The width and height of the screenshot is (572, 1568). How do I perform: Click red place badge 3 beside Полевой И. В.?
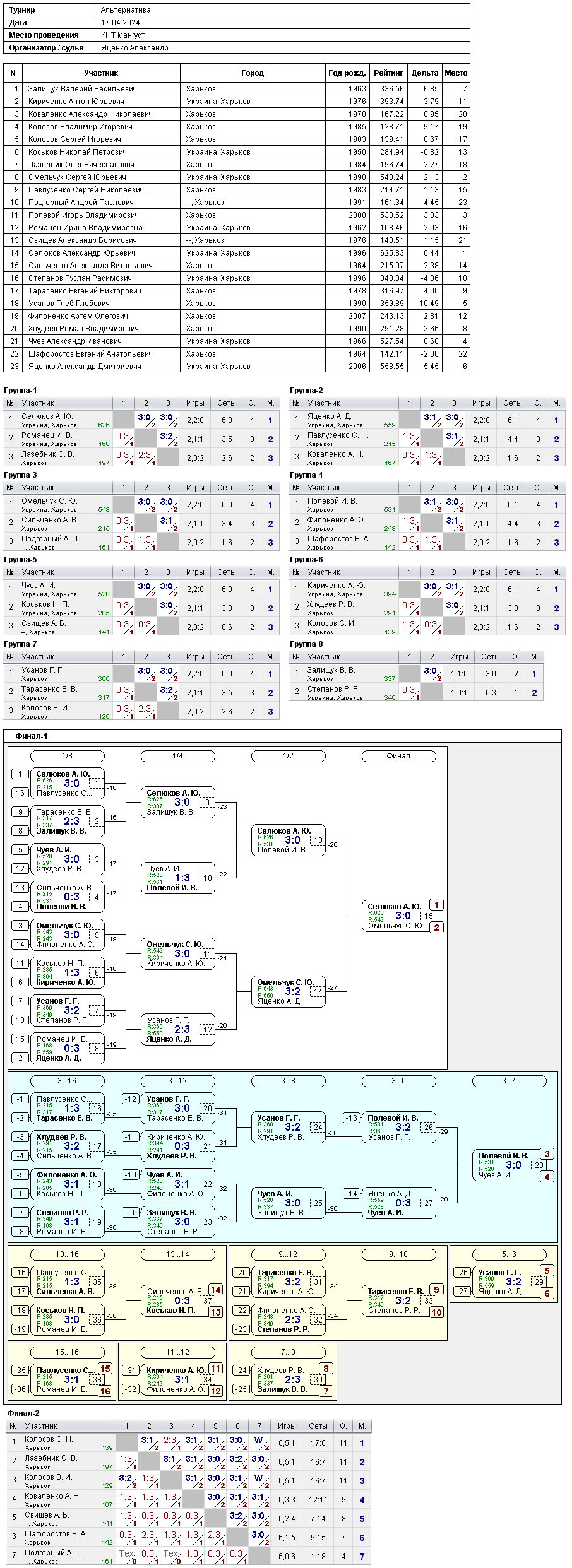547,1154
